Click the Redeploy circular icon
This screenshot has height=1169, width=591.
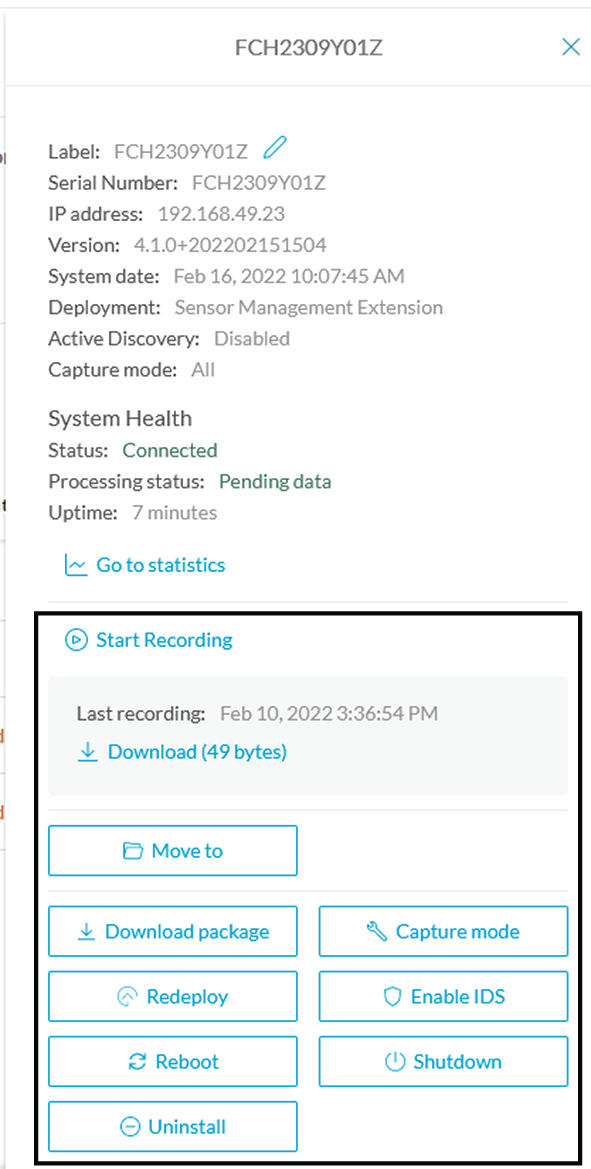pos(127,997)
